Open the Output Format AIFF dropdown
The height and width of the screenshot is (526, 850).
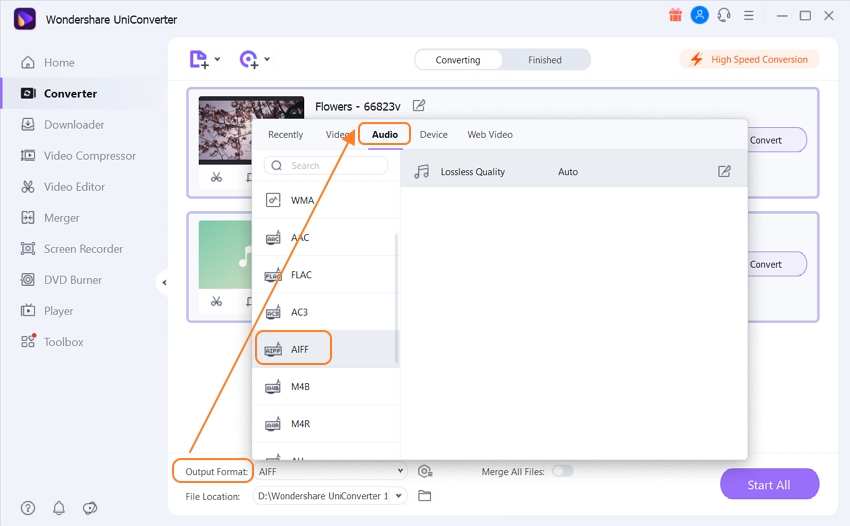(331, 472)
